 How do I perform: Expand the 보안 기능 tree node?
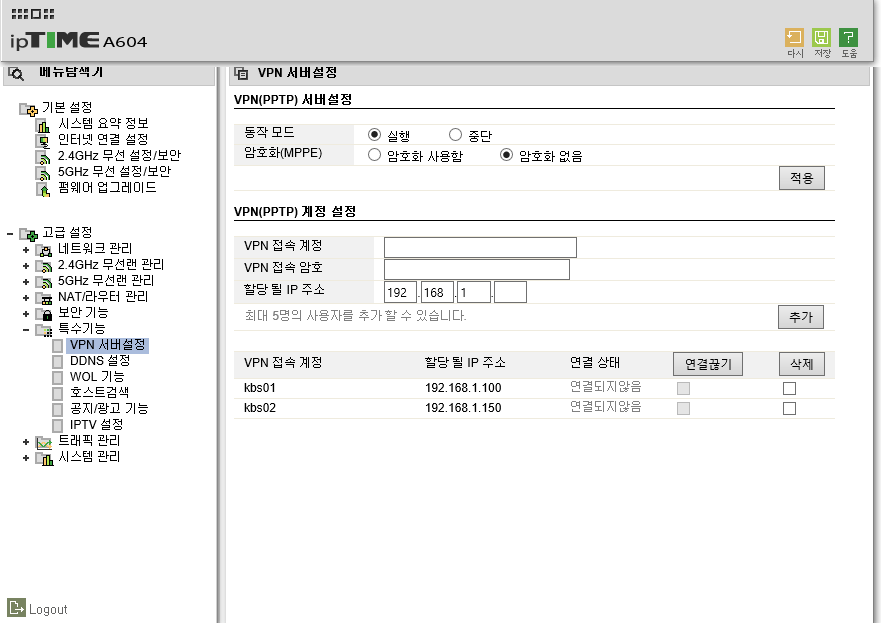[26, 313]
